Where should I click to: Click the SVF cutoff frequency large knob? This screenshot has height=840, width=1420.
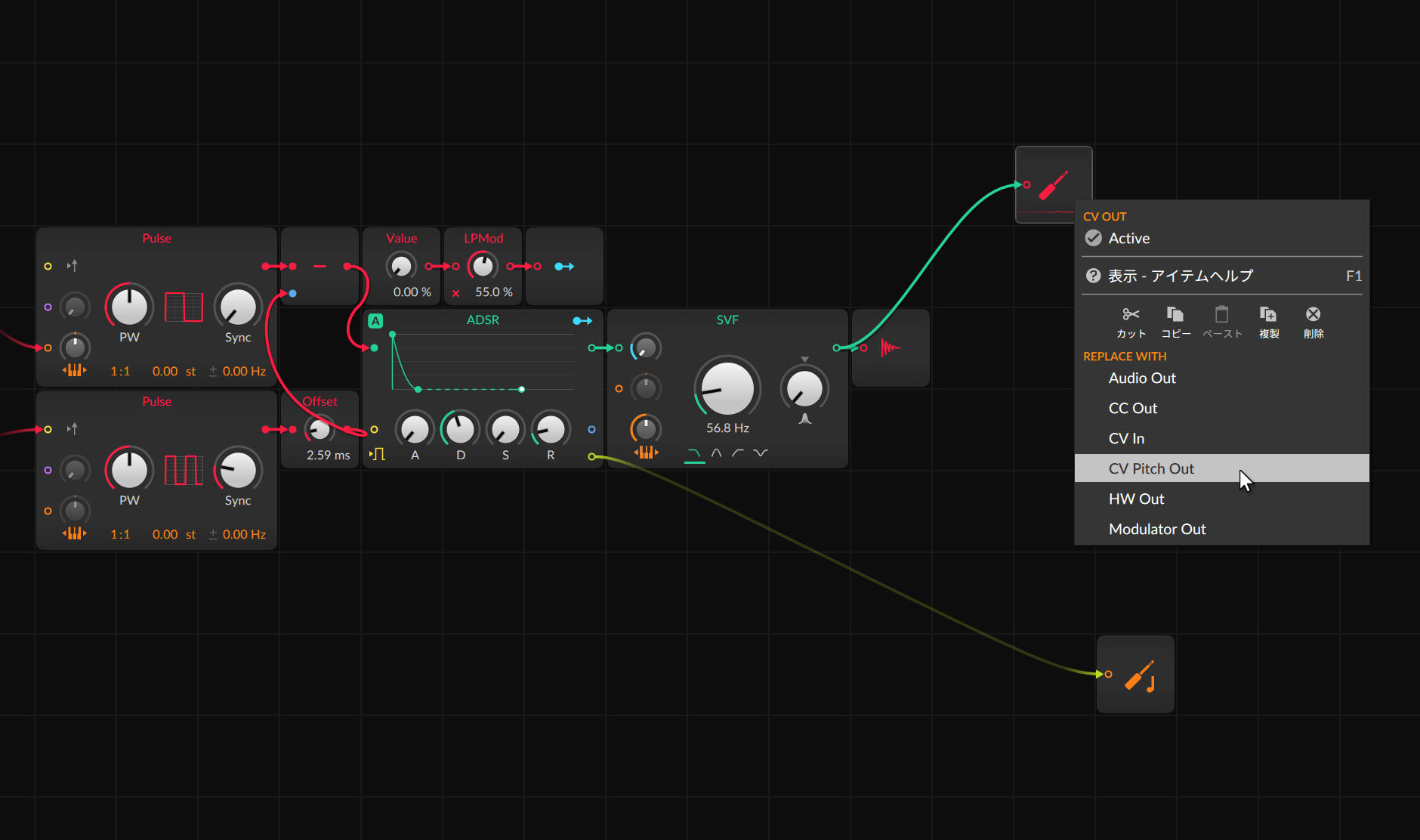click(727, 388)
